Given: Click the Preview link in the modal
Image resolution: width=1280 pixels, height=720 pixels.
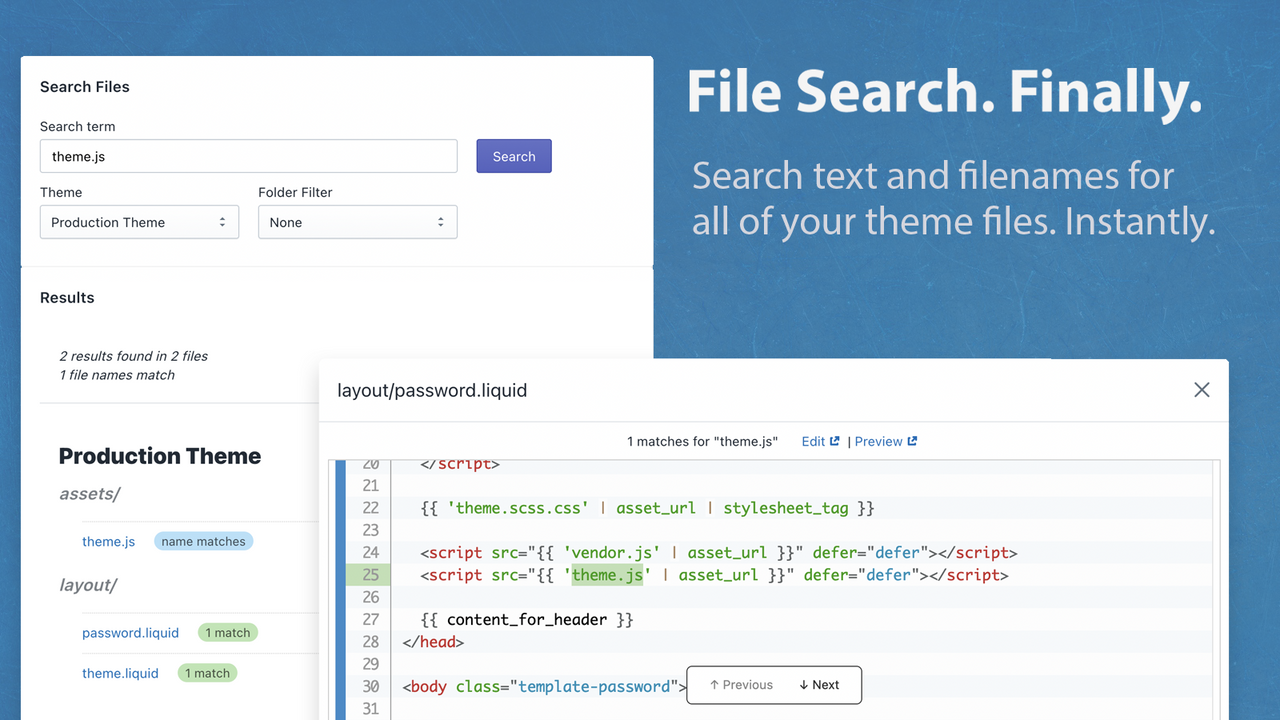Looking at the screenshot, I should [x=878, y=441].
